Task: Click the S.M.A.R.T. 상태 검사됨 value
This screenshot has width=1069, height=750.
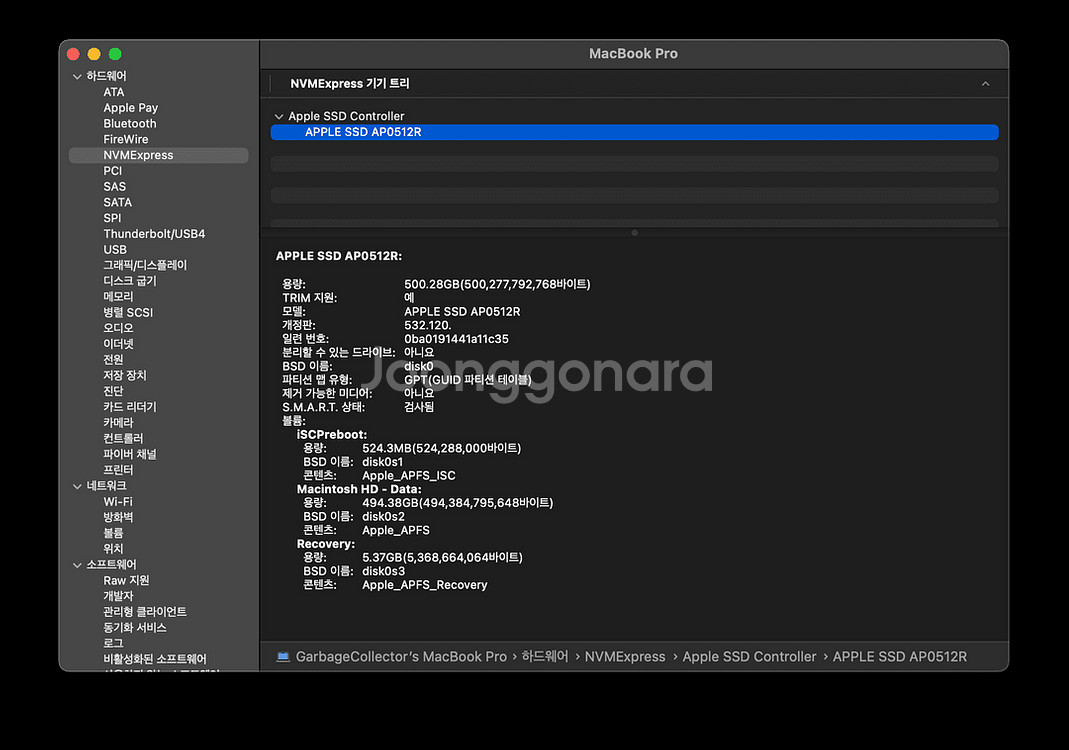Action: [x=419, y=407]
